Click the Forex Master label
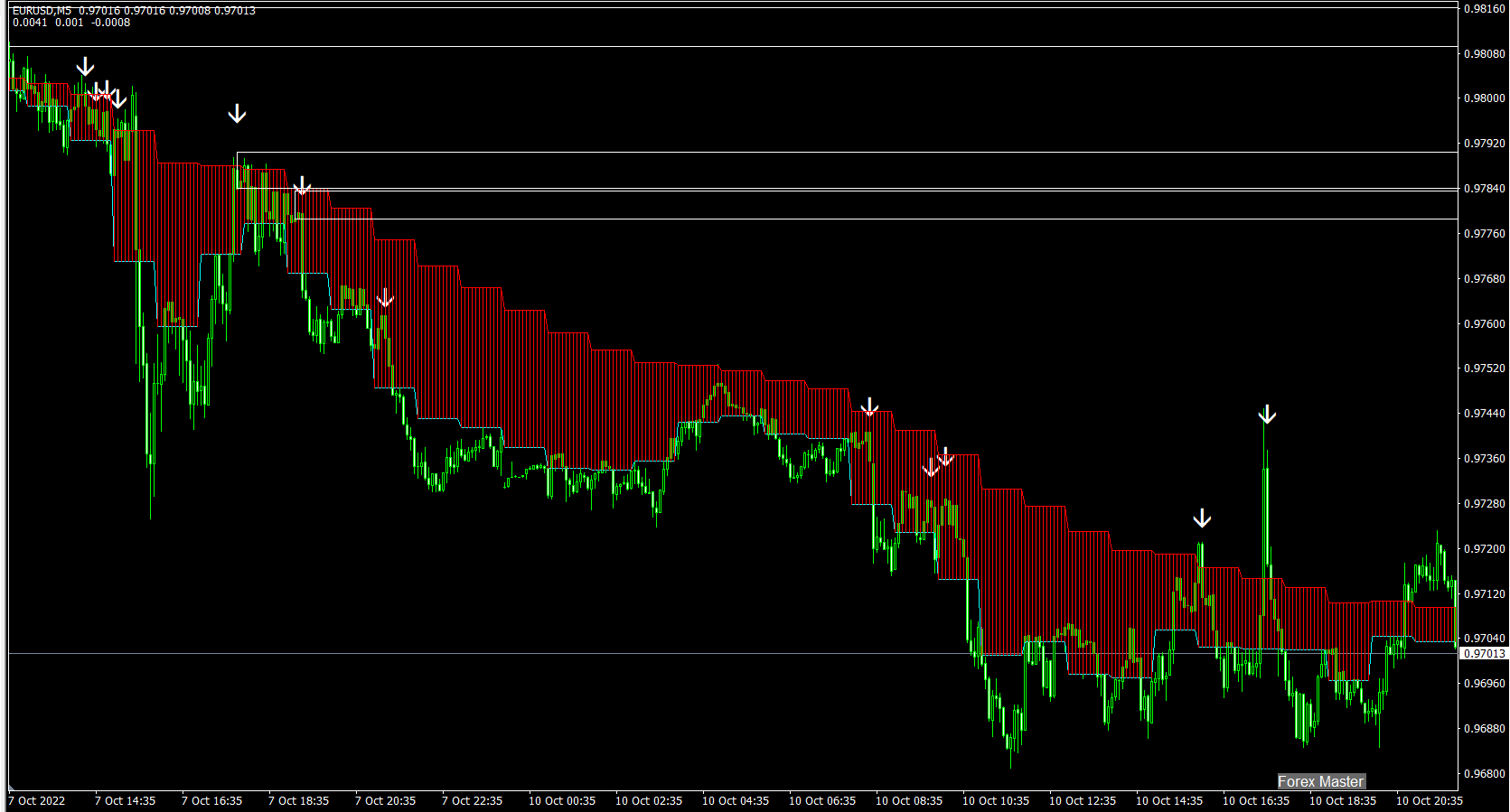Screen dimensions: 1510x812 pyautogui.click(x=1320, y=781)
